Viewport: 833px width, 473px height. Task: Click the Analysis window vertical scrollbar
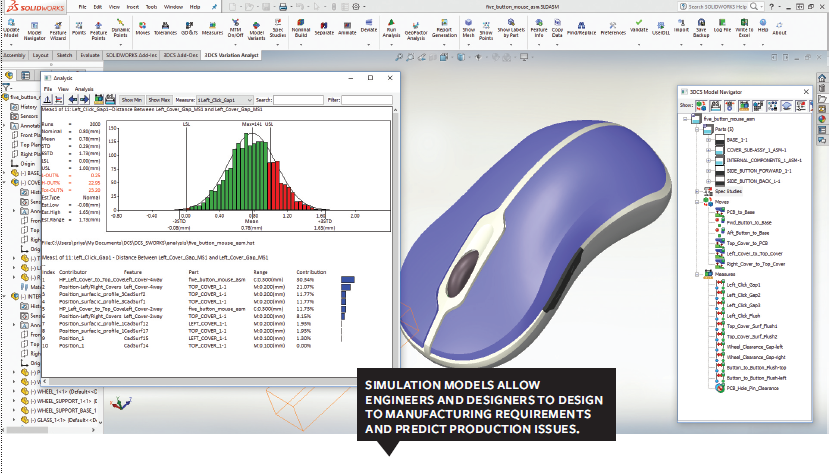pos(395,239)
